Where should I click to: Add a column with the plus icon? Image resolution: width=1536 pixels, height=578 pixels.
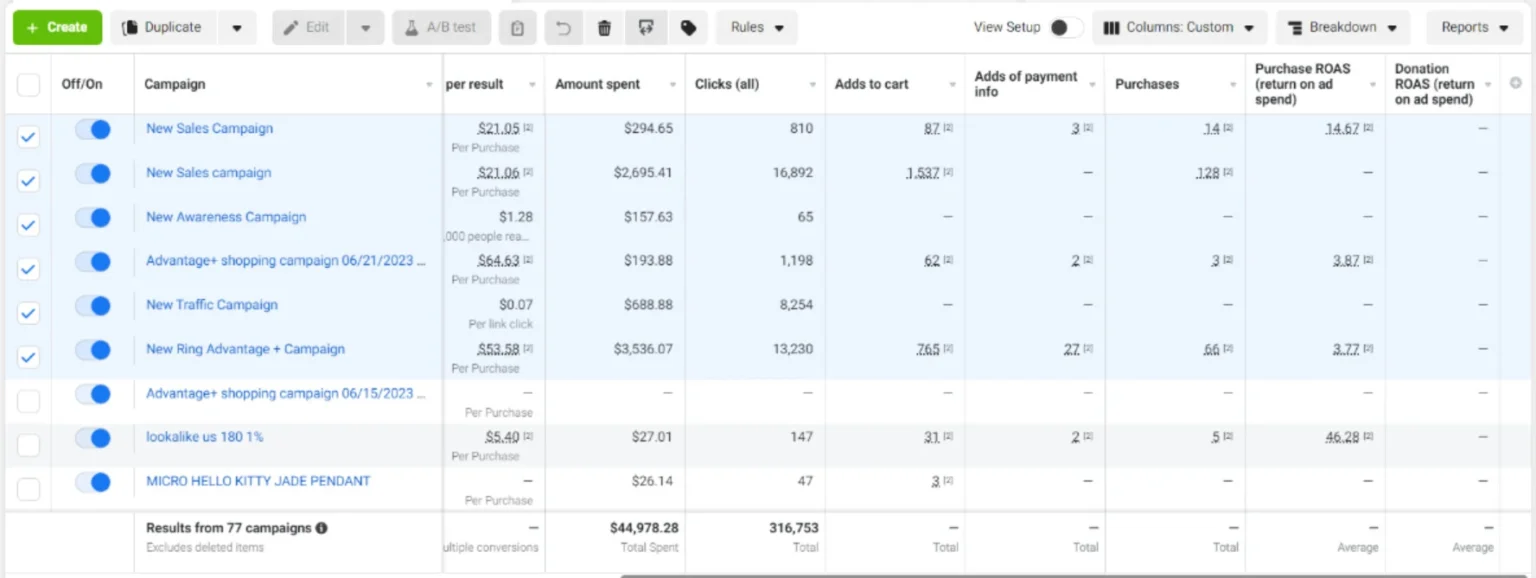[x=1516, y=84]
